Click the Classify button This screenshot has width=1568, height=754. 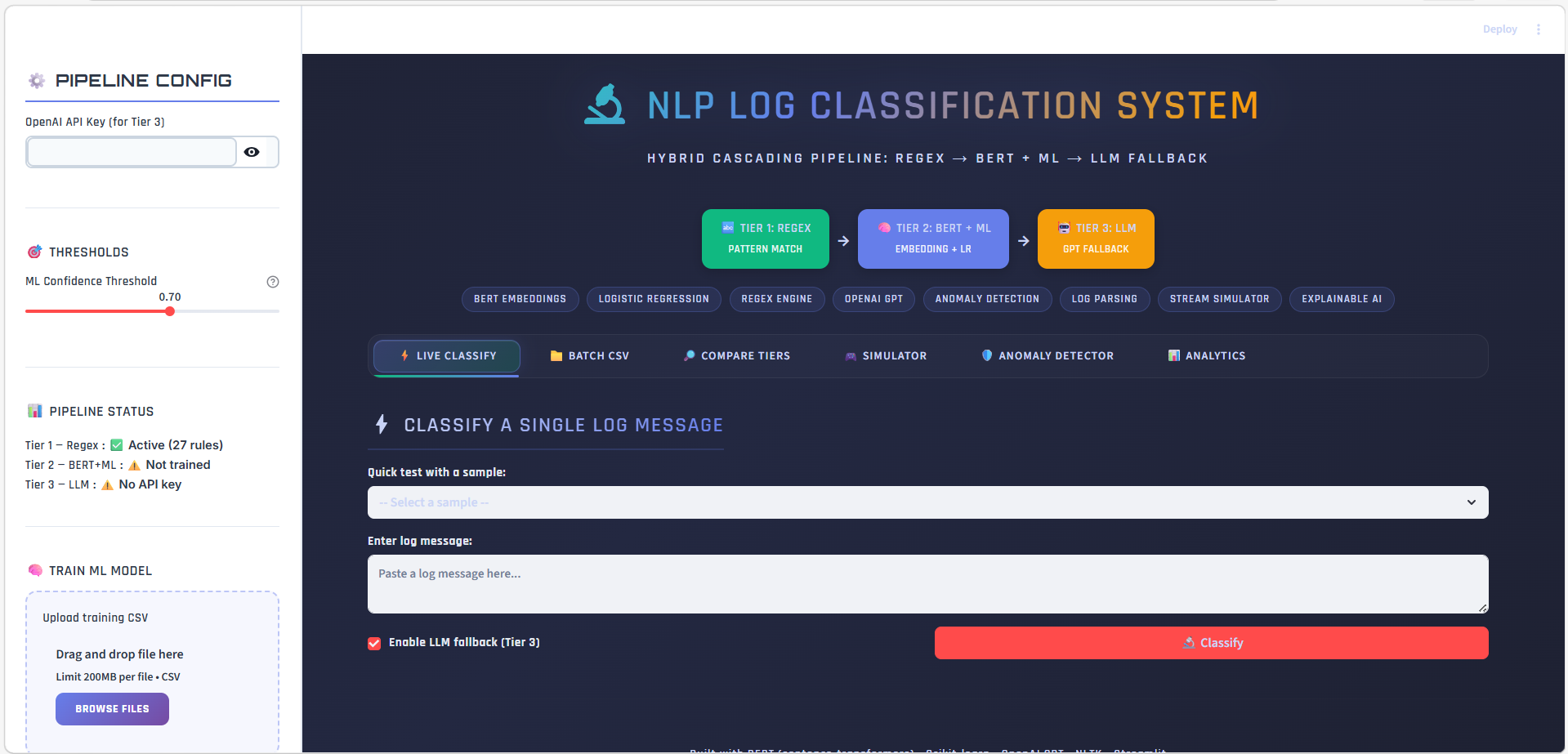click(x=1212, y=643)
